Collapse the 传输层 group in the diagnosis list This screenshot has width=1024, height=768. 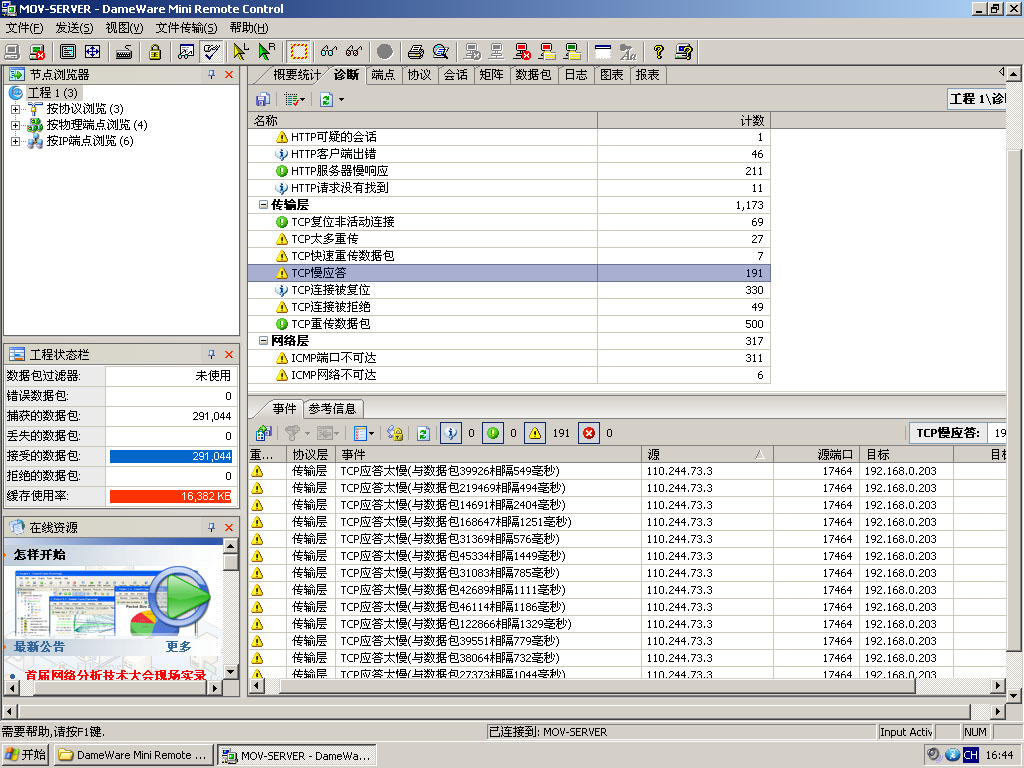coord(263,204)
